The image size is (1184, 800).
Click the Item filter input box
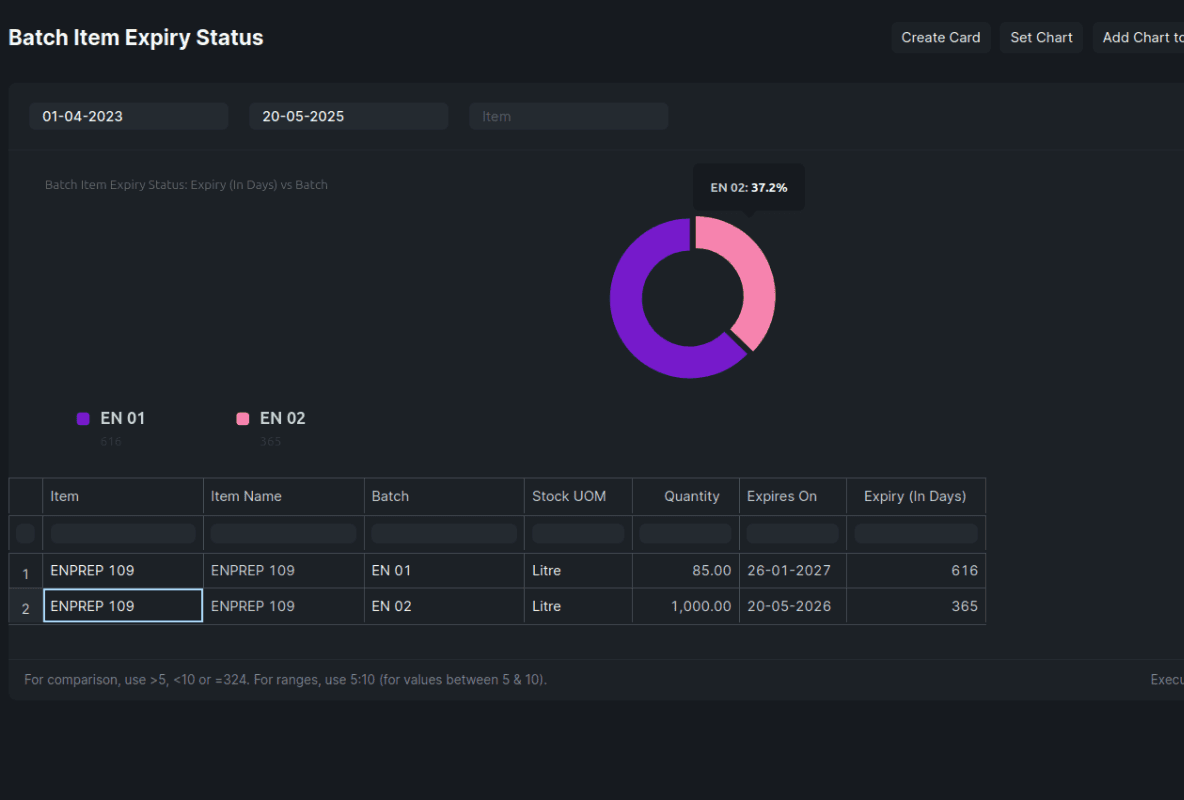[568, 116]
